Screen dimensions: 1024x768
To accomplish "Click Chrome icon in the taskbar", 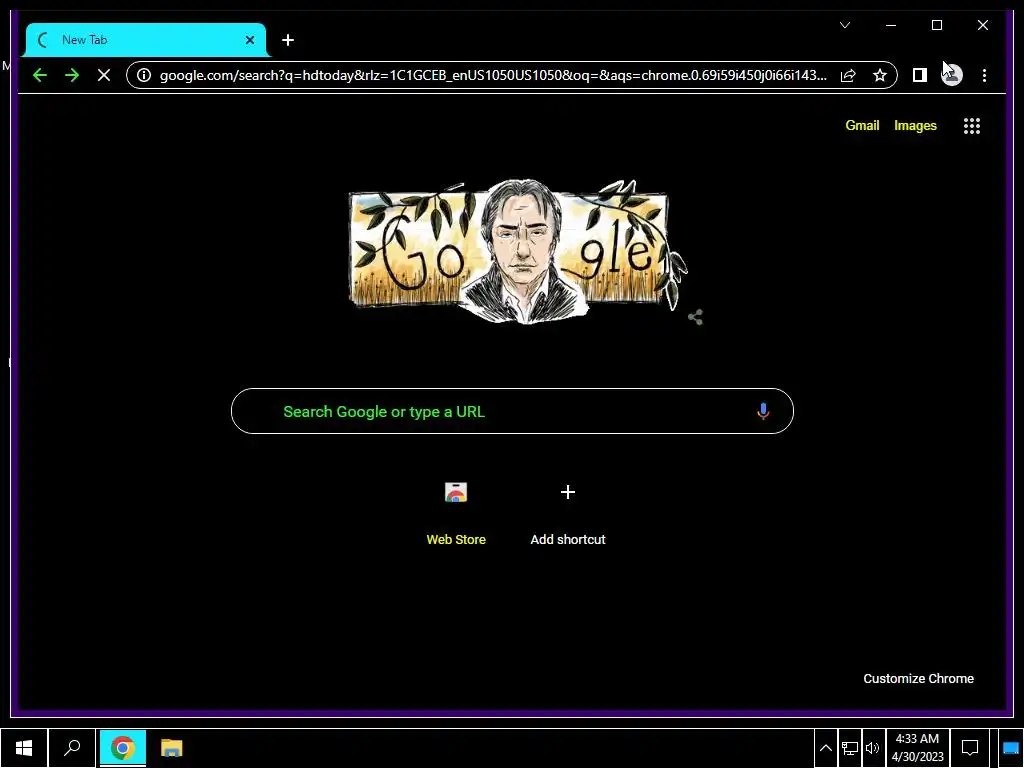I will click(122, 748).
